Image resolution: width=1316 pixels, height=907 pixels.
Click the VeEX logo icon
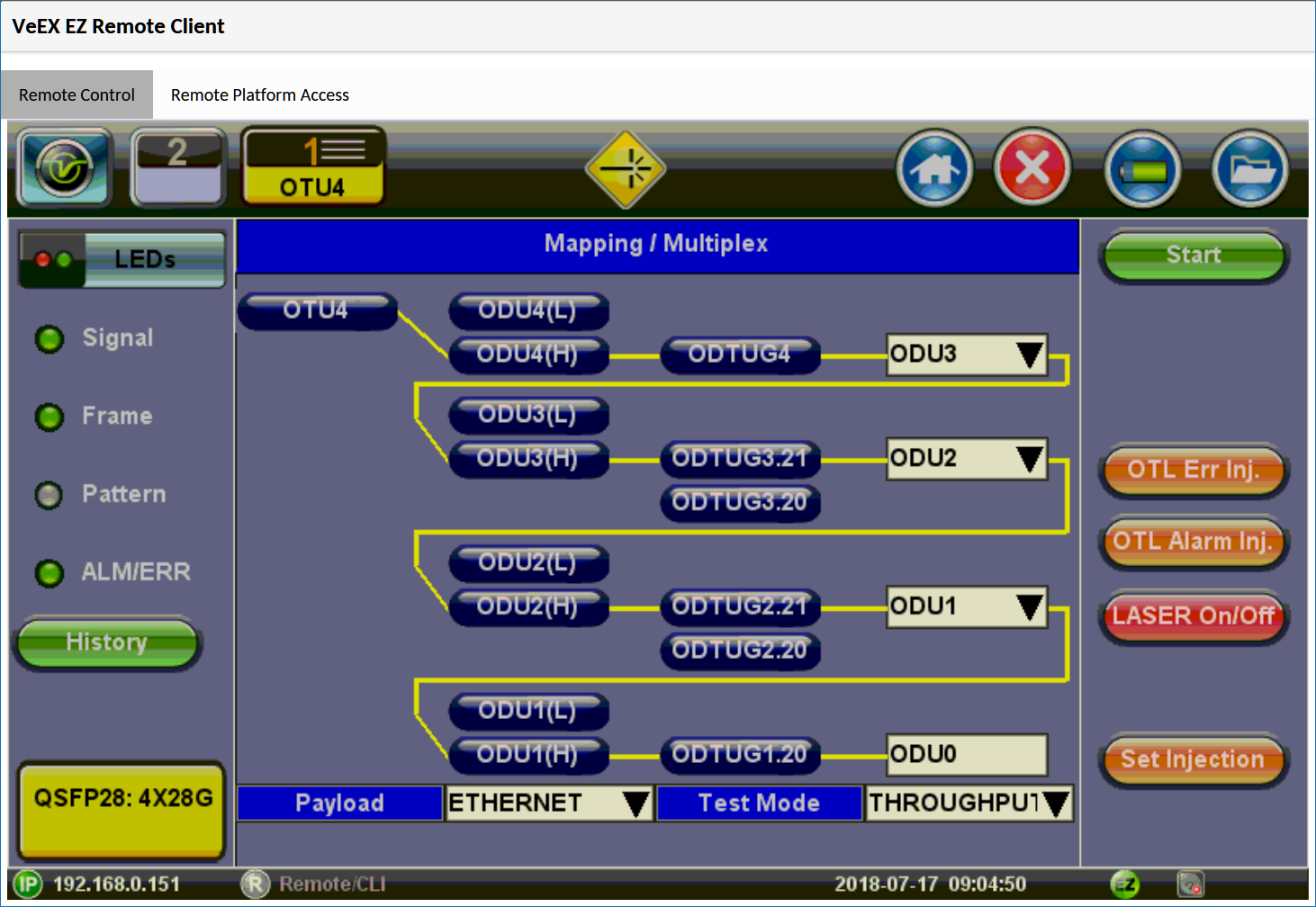64,168
